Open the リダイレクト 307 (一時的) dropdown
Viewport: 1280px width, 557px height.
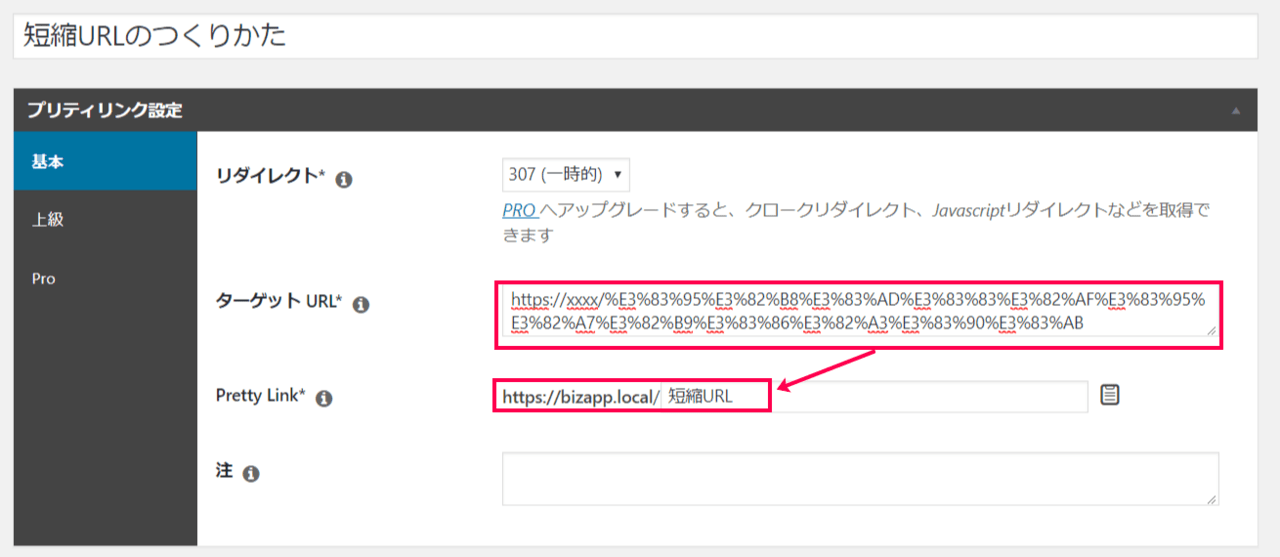pos(565,174)
